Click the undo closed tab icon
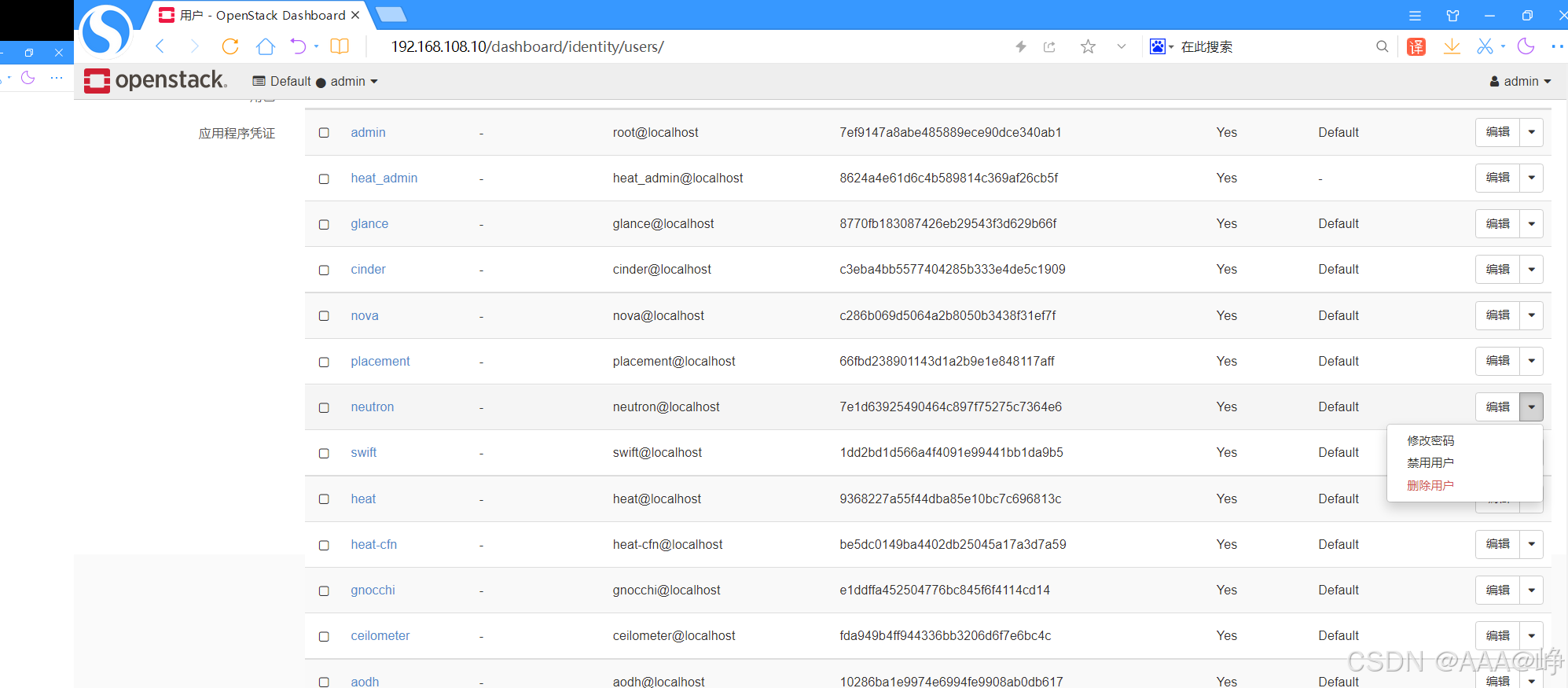 299,46
